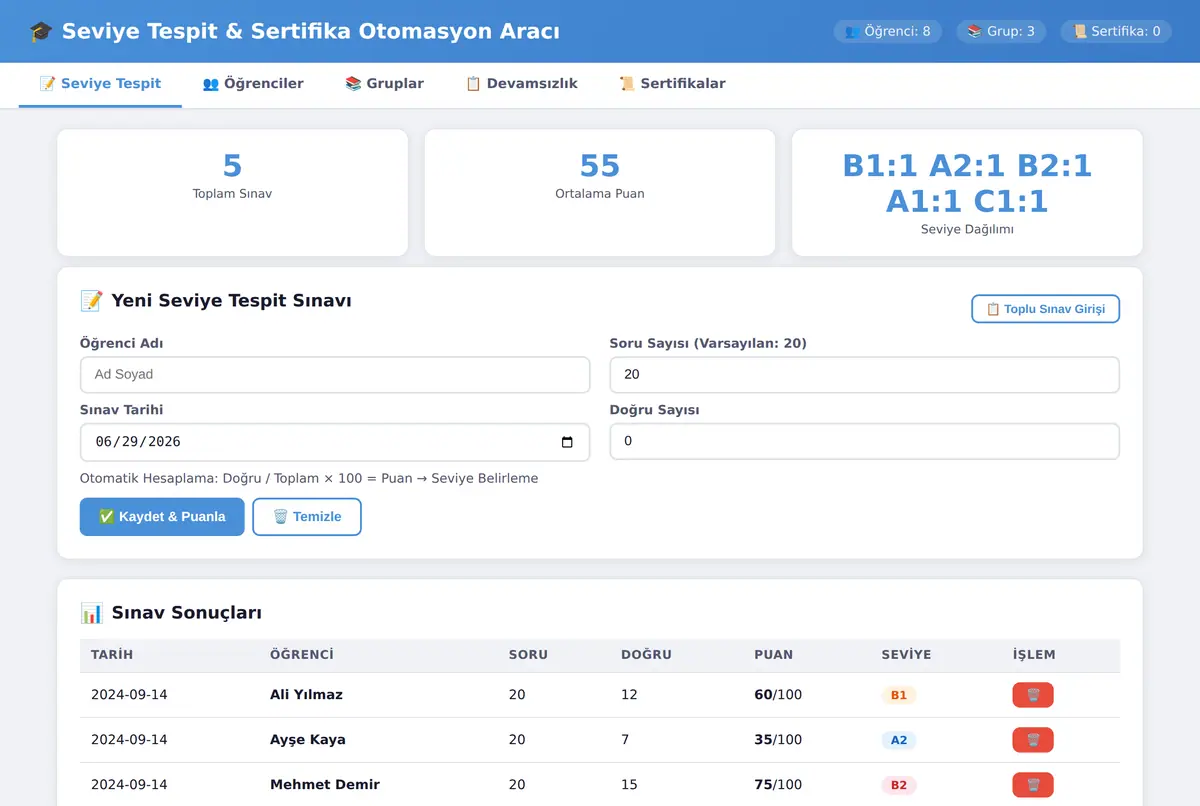Image resolution: width=1200 pixels, height=806 pixels.
Task: Select the Seviye Dağılımı stat card
Action: click(967, 192)
